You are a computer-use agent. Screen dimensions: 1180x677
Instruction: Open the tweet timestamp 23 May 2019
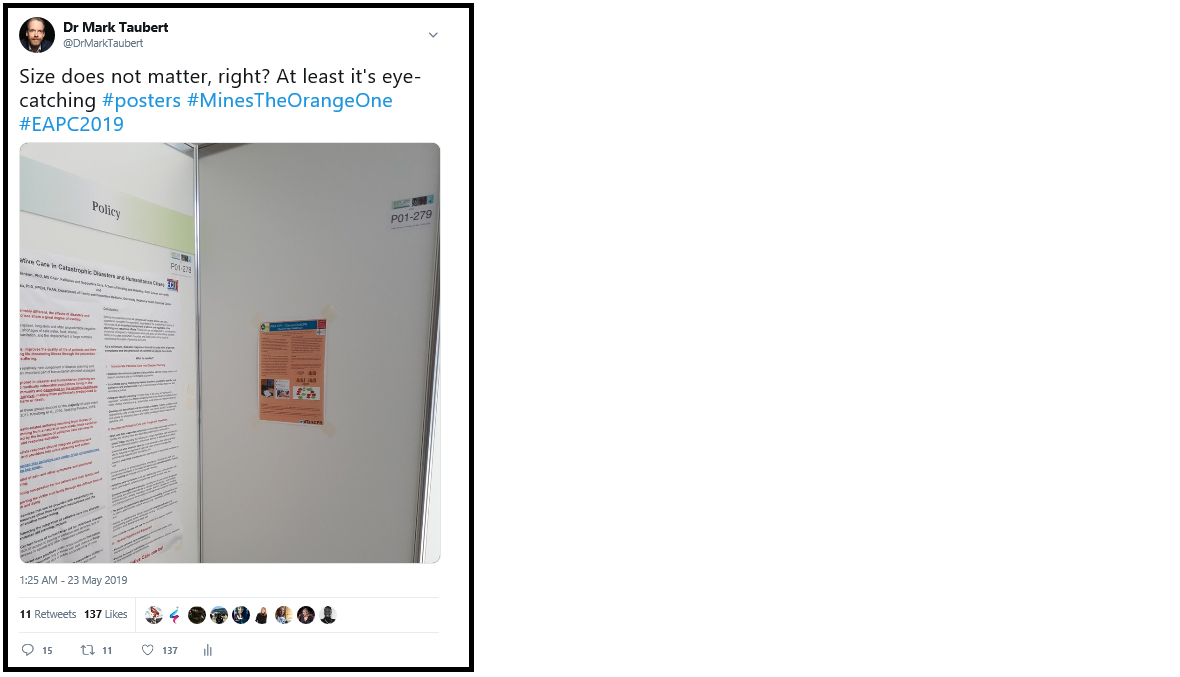[x=73, y=580]
